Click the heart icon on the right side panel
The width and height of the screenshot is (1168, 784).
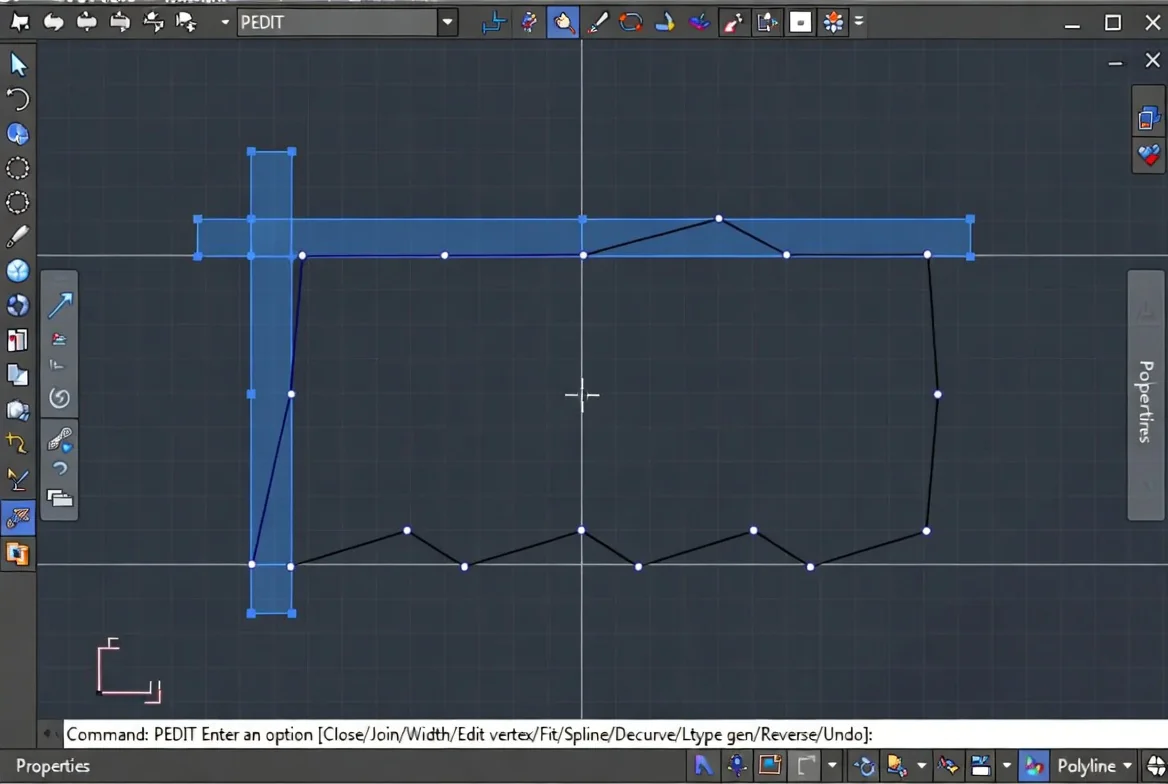(x=1149, y=155)
